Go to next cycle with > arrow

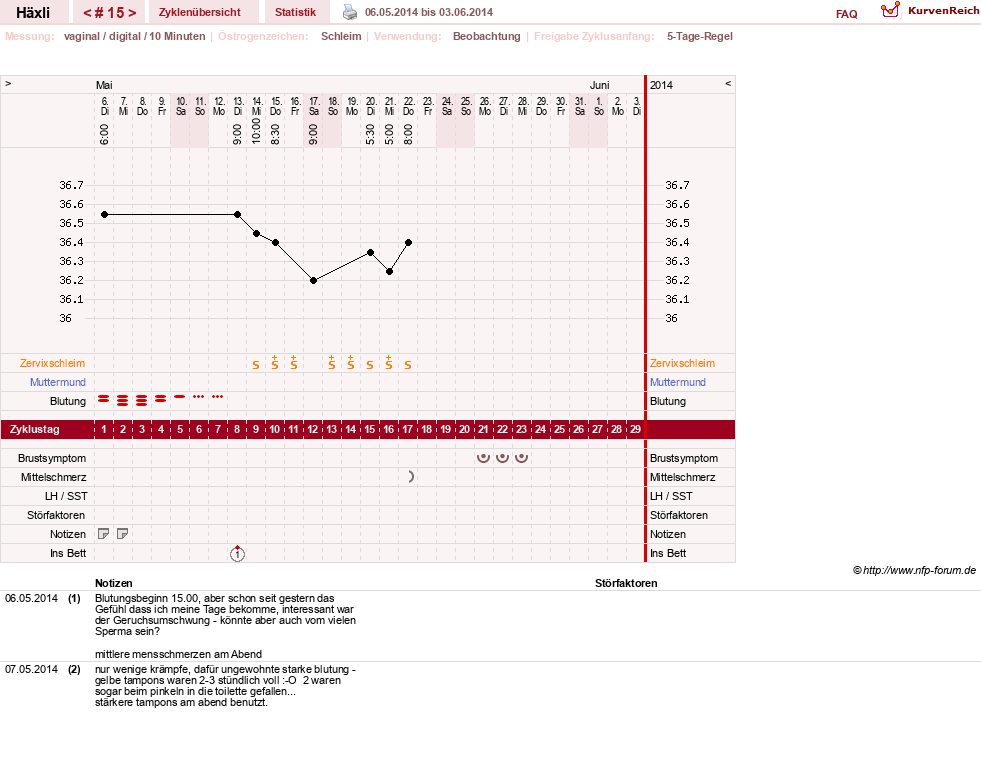click(132, 13)
